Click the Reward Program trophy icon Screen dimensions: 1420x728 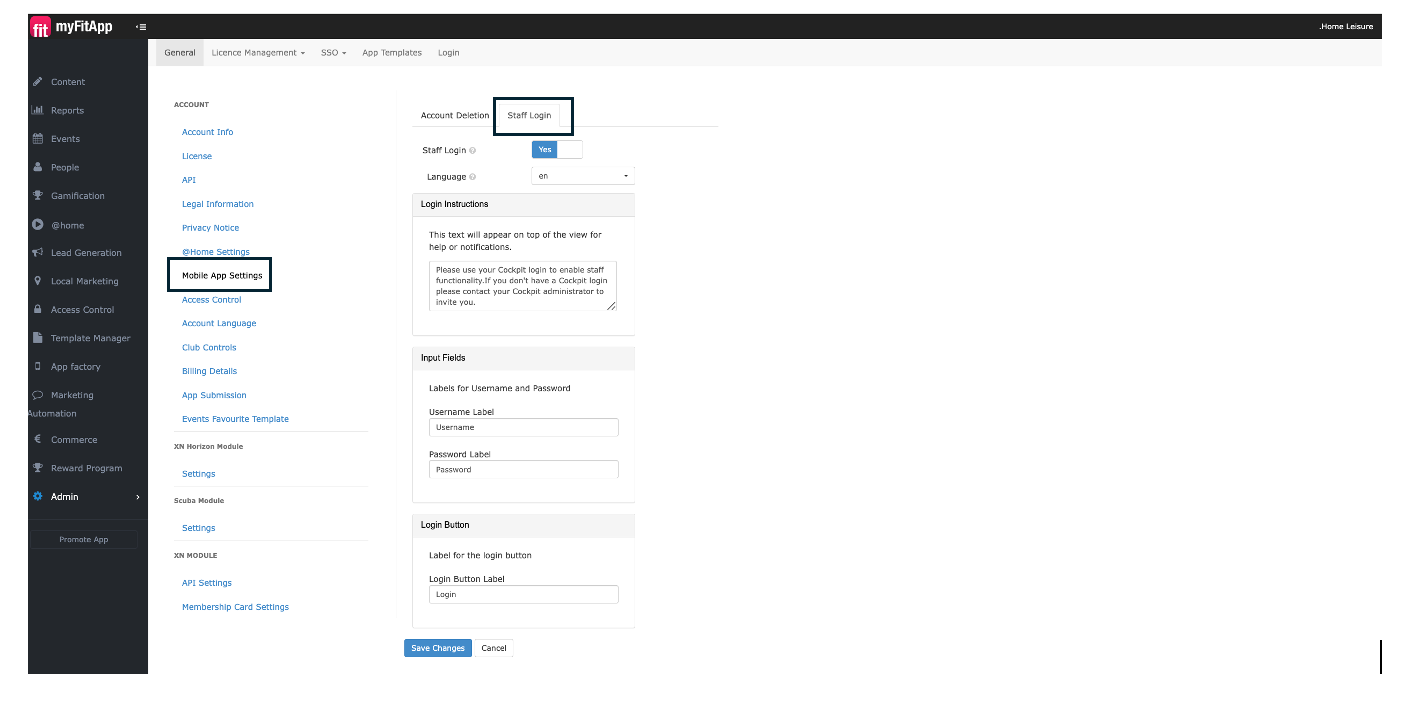pos(38,468)
